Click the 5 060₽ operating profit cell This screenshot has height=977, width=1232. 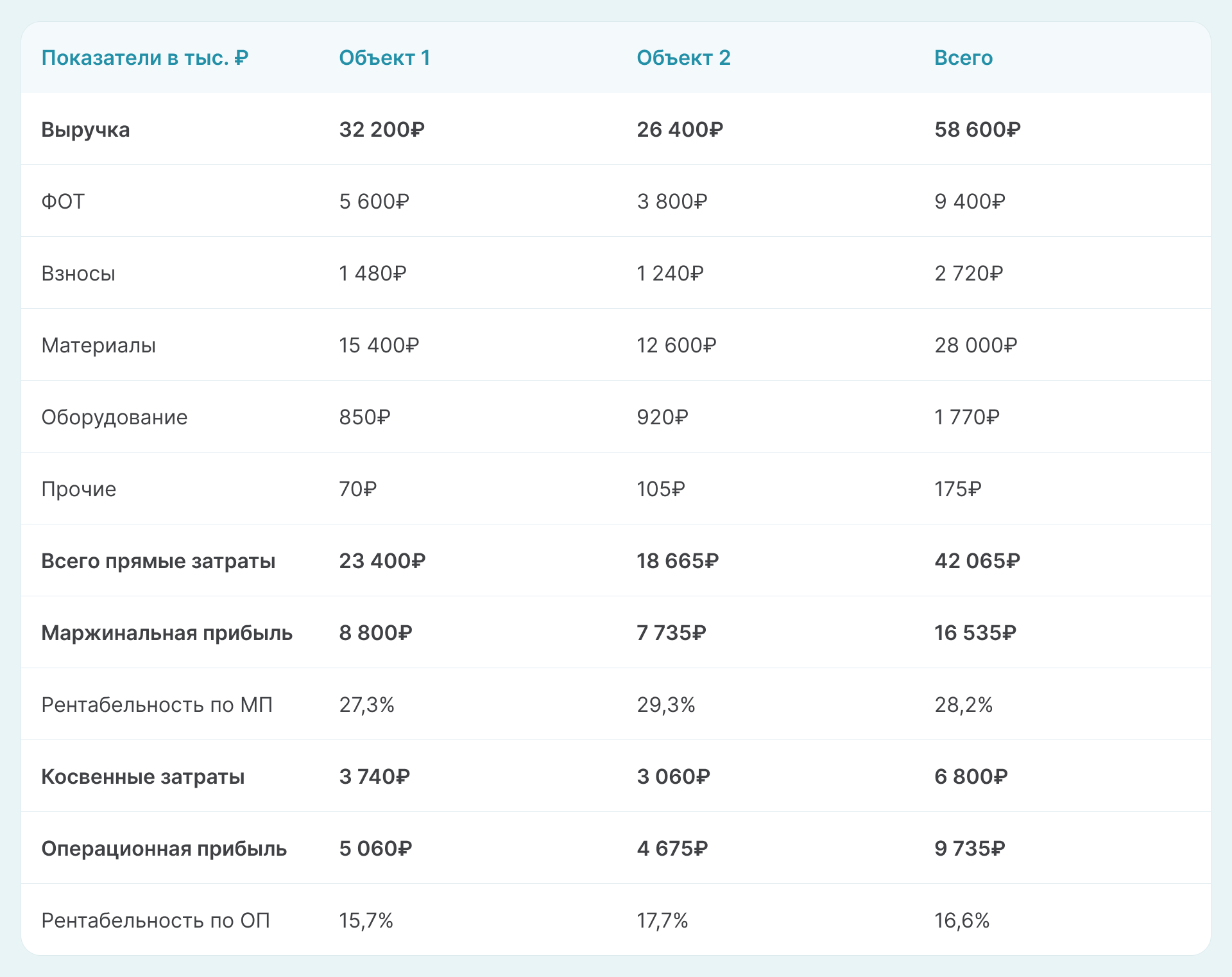[x=375, y=849]
